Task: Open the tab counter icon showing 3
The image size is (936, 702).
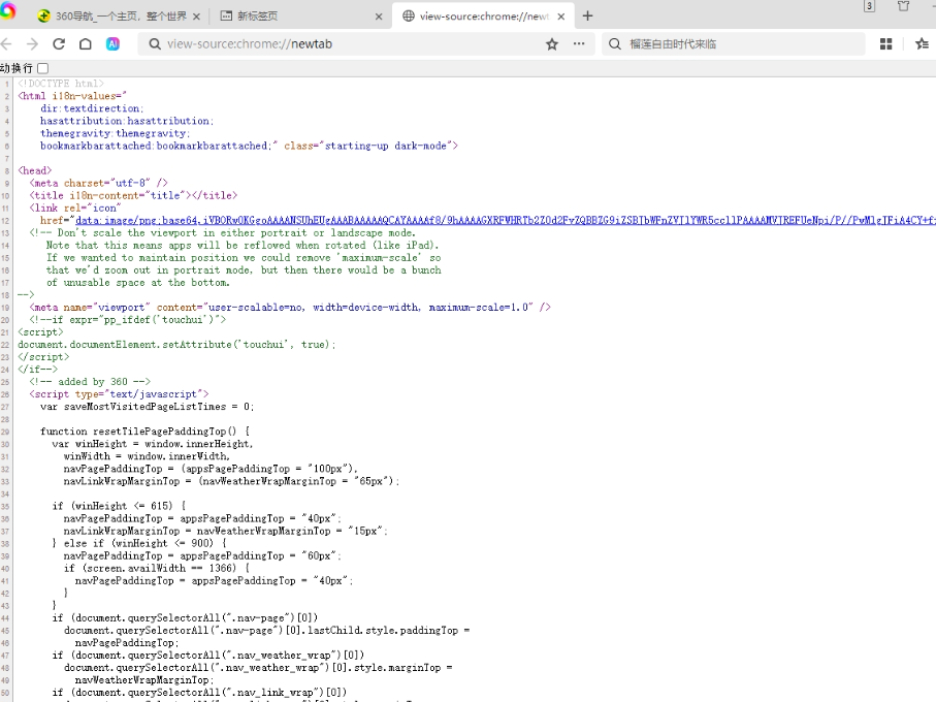Action: (x=869, y=7)
